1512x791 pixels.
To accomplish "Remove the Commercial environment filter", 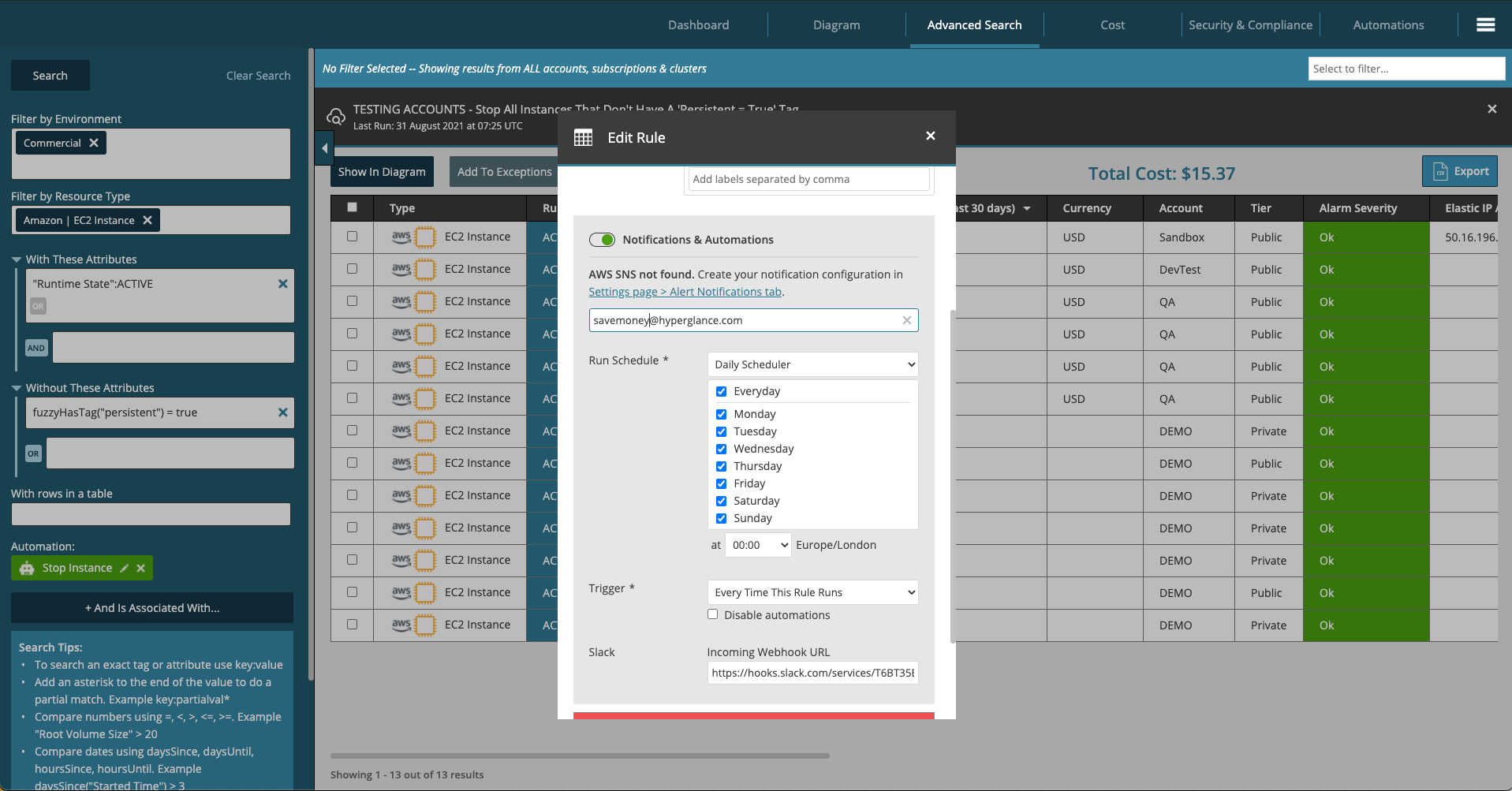I will (x=94, y=143).
